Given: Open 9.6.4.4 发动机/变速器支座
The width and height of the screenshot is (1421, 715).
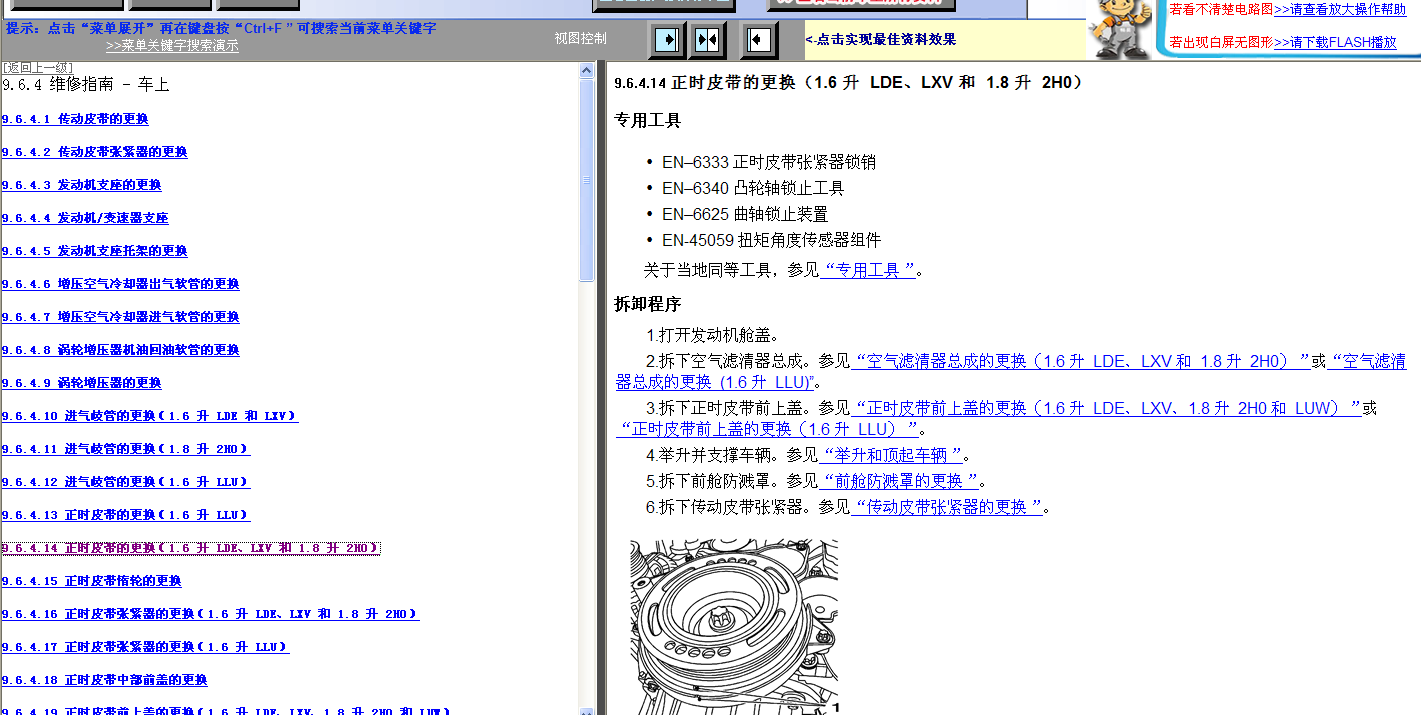Looking at the screenshot, I should 85,218.
